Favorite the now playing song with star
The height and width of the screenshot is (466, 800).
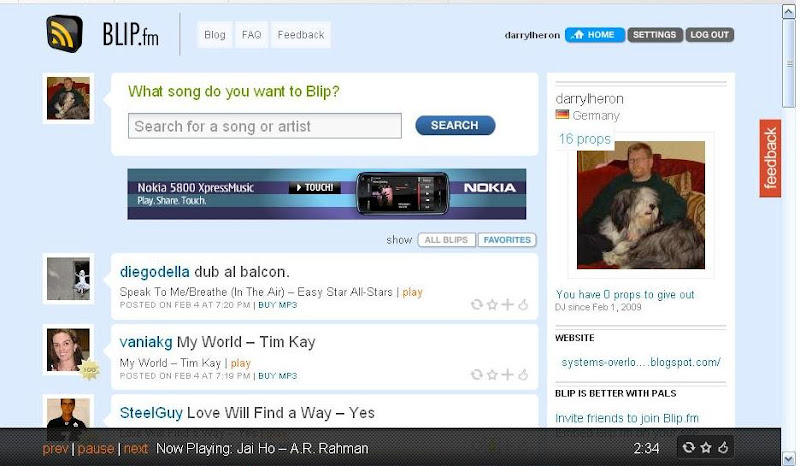[706, 448]
